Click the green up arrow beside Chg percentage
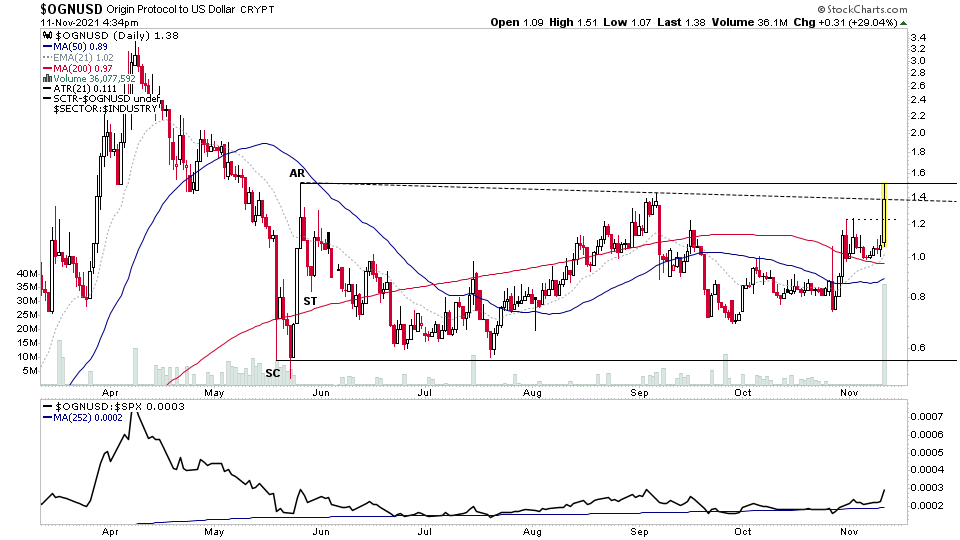The image size is (960, 540). (x=904, y=23)
